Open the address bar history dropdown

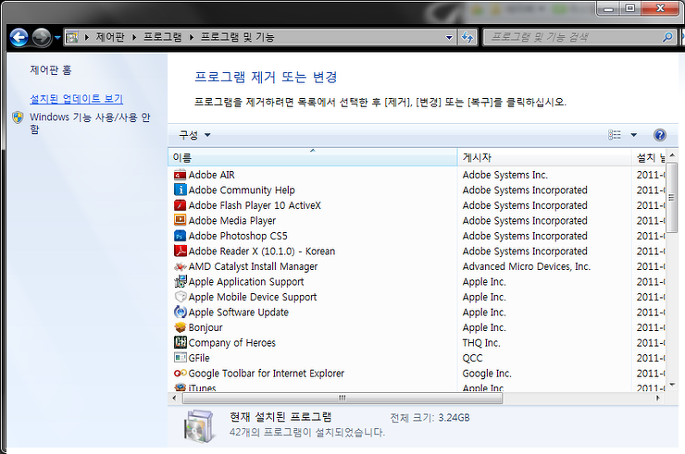click(449, 38)
